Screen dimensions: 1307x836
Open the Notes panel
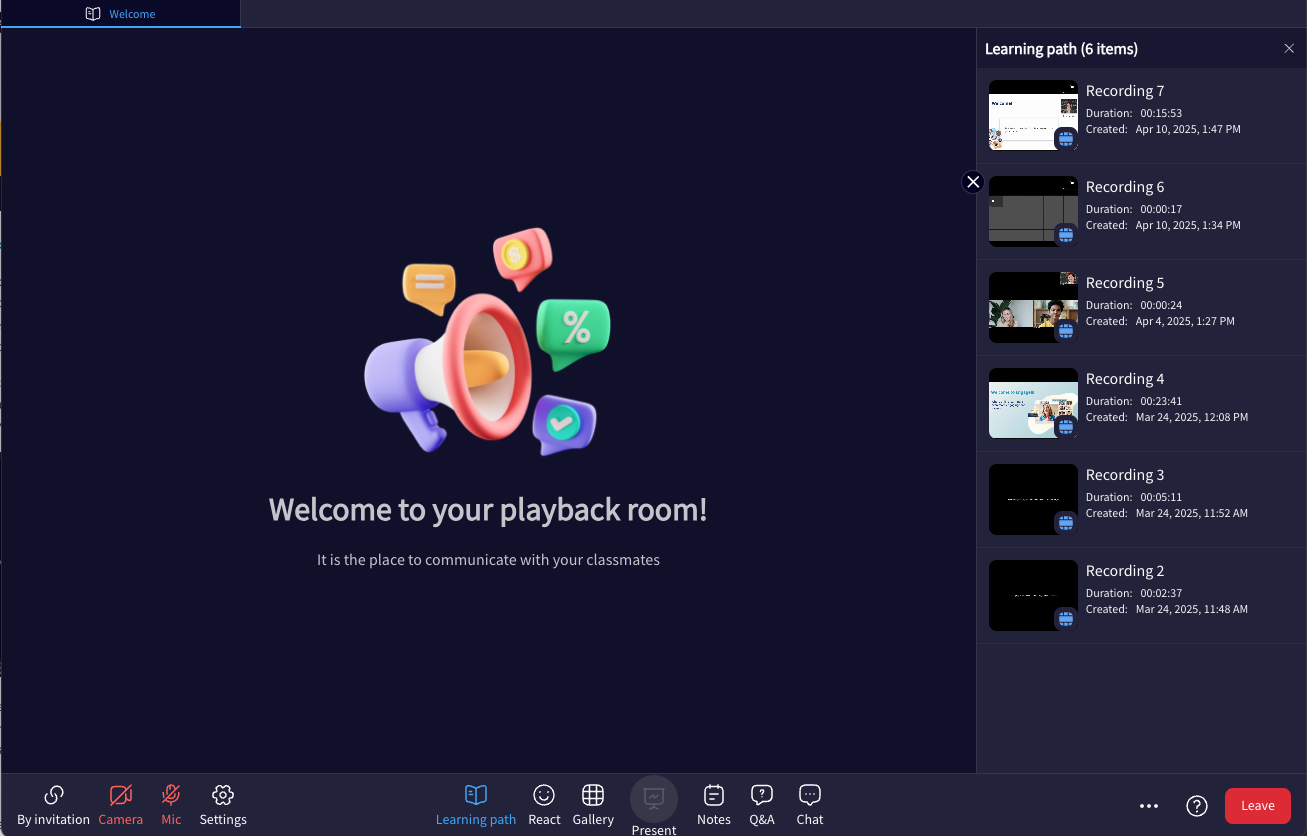714,805
